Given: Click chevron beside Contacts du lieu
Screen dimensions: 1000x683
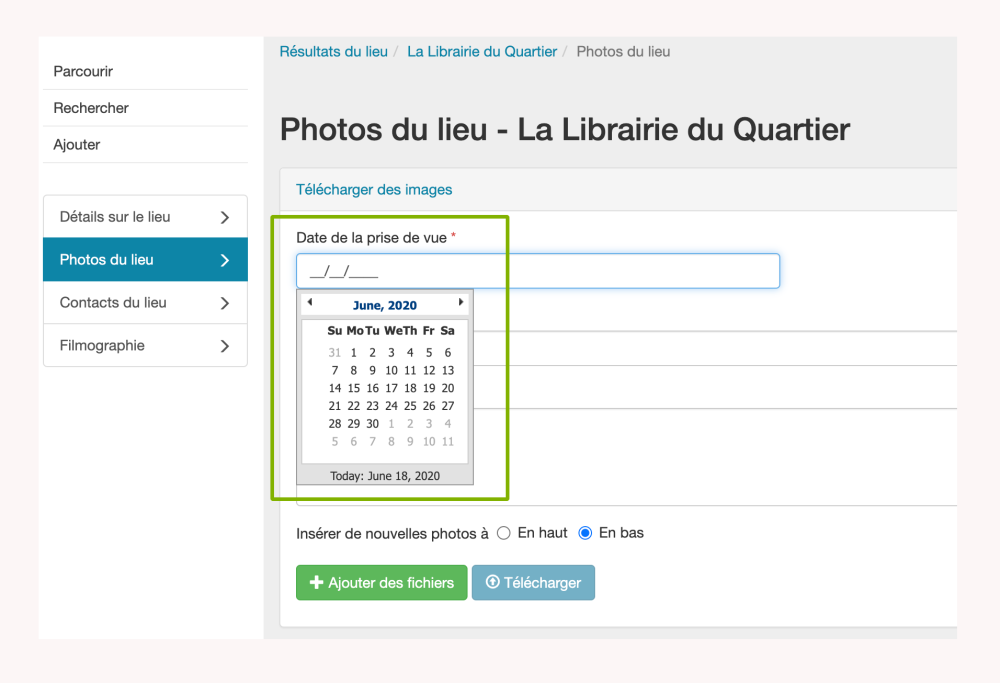Looking at the screenshot, I should click(x=225, y=303).
